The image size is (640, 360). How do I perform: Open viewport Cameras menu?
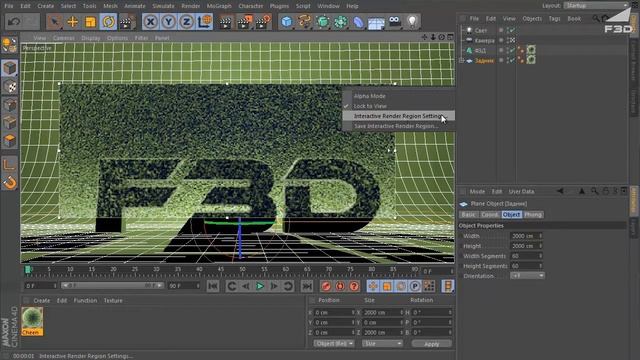64,38
